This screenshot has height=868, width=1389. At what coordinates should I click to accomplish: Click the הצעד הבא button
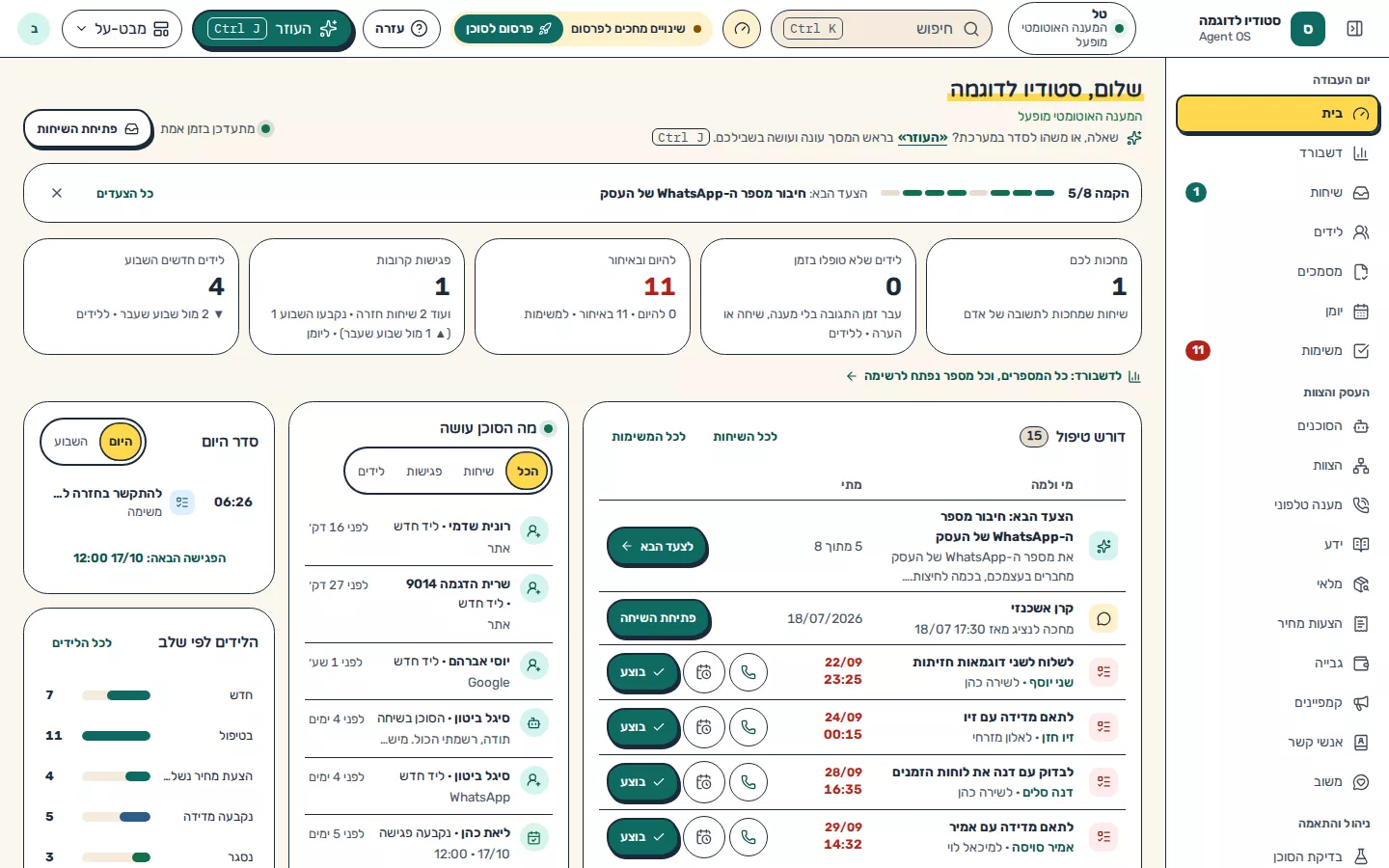pyautogui.click(x=657, y=547)
